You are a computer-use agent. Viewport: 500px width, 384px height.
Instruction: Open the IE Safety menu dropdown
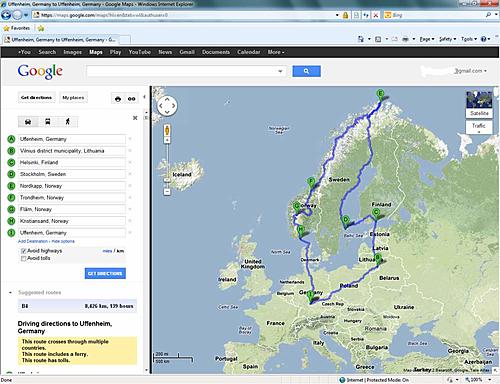point(447,39)
